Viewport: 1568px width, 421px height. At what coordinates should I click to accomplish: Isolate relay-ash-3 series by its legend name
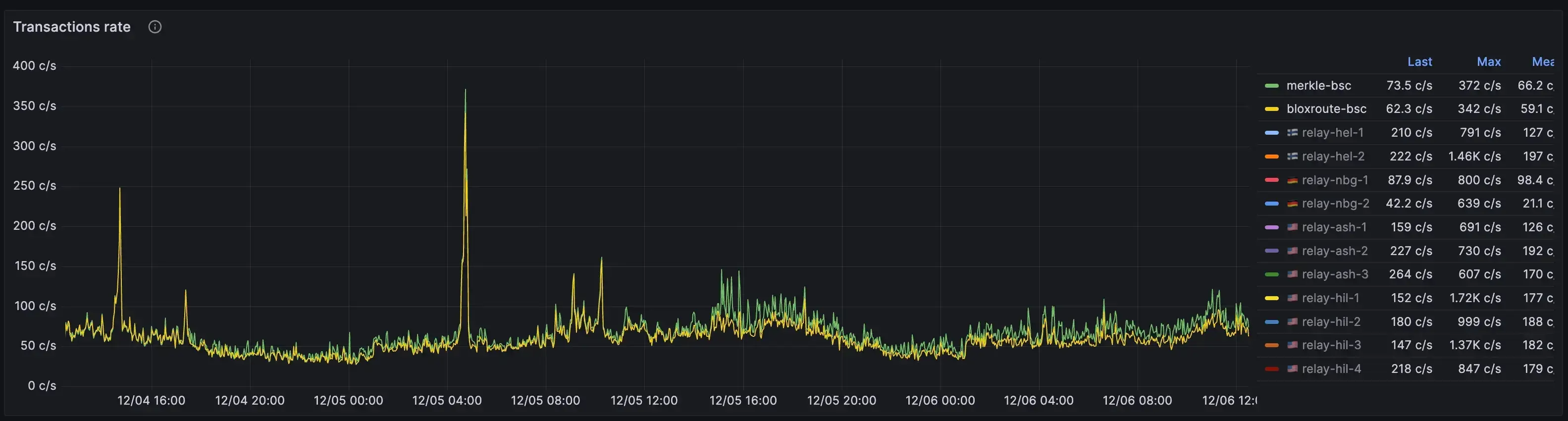(x=1334, y=274)
